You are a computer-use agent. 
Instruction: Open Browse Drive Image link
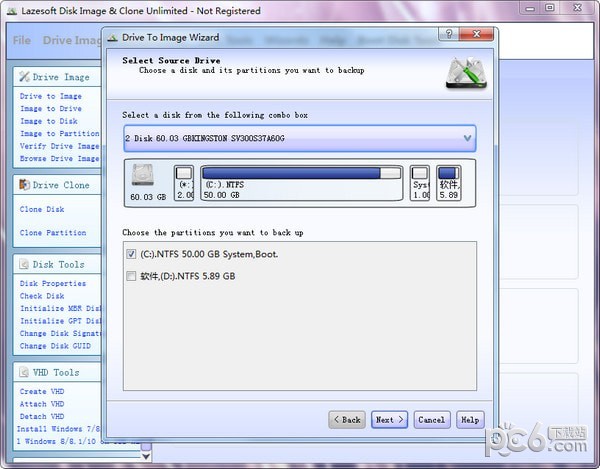[59, 159]
